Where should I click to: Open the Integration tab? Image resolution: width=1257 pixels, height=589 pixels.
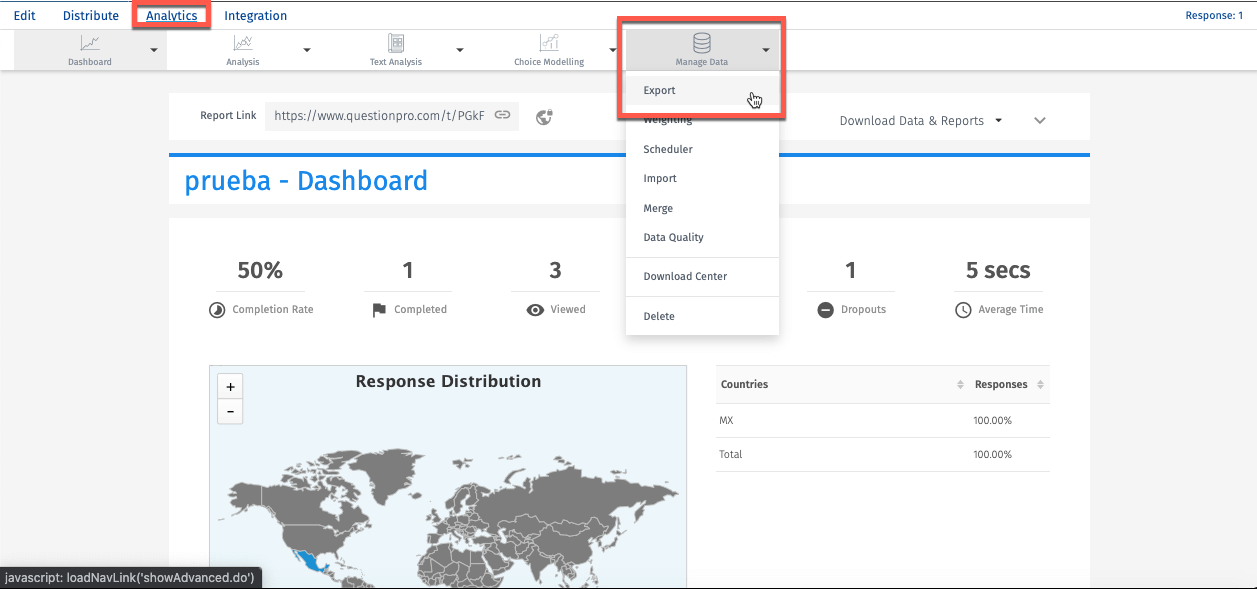255,15
